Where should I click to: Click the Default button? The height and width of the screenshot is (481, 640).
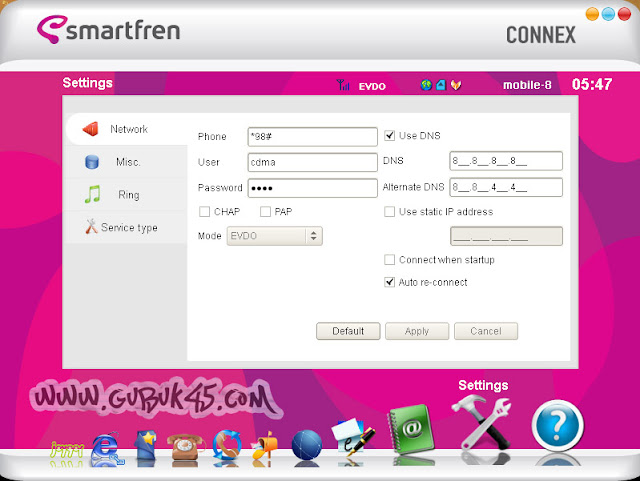click(348, 331)
